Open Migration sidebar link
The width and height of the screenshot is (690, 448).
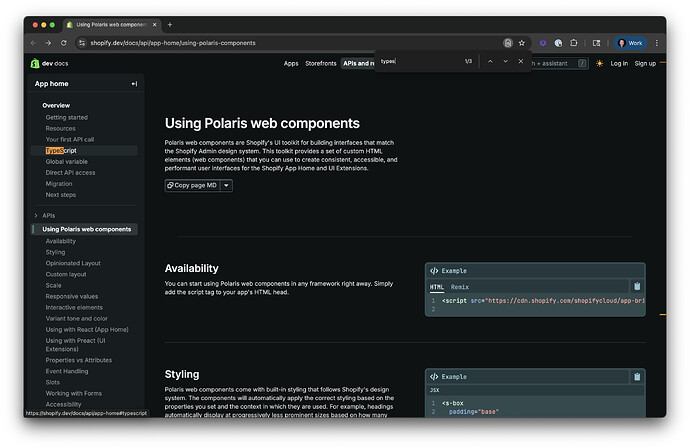(59, 184)
